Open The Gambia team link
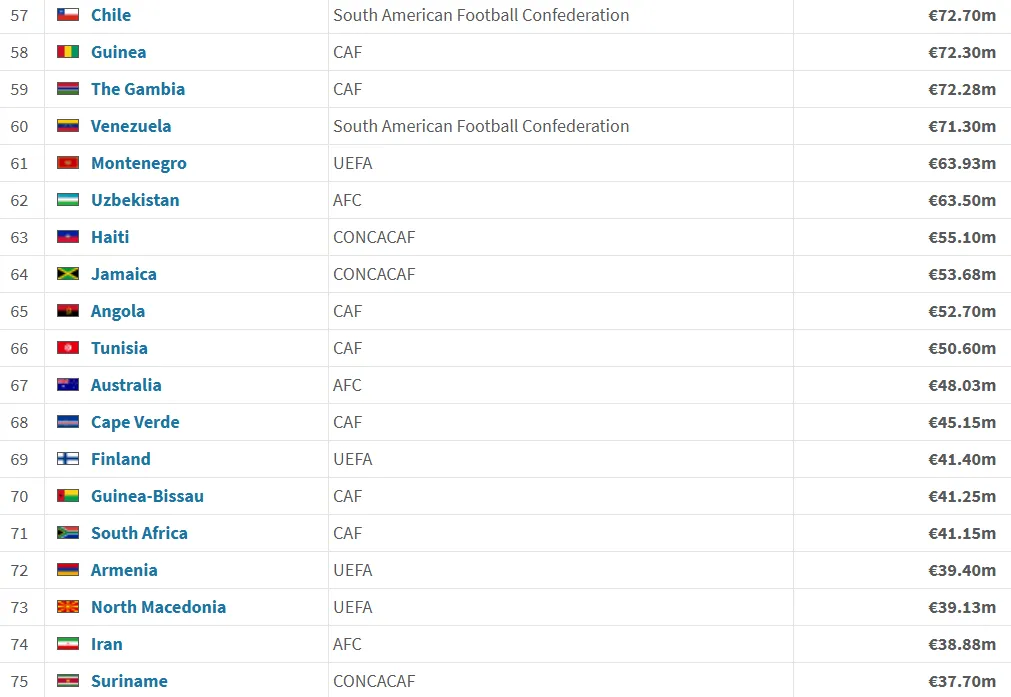The width and height of the screenshot is (1011, 697). point(138,89)
